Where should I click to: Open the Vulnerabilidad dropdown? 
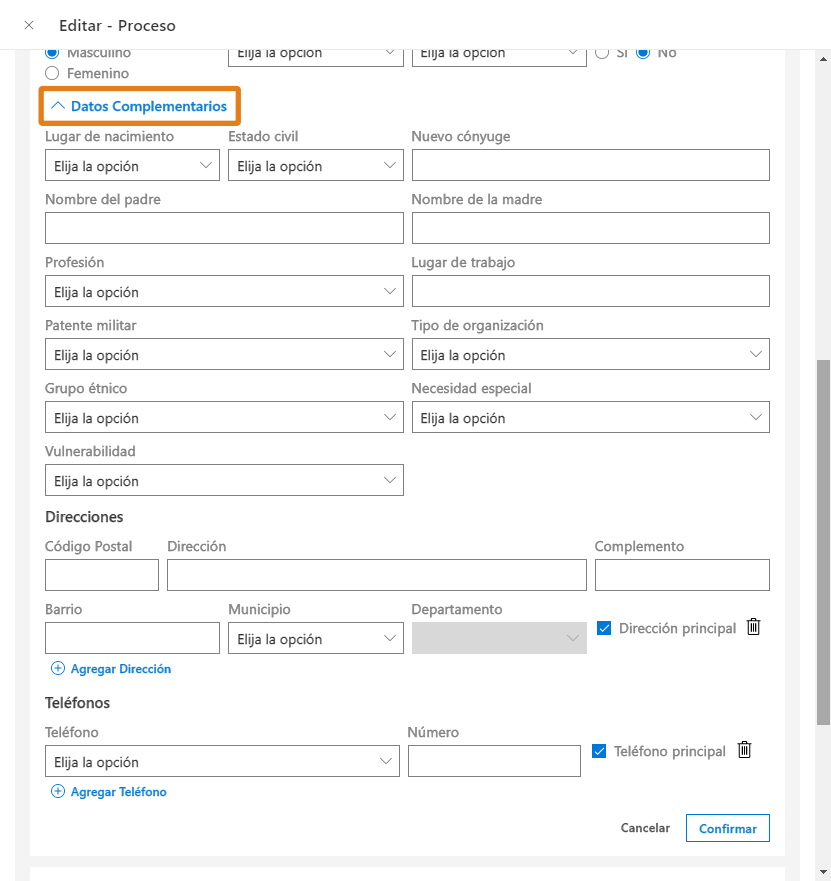point(224,480)
